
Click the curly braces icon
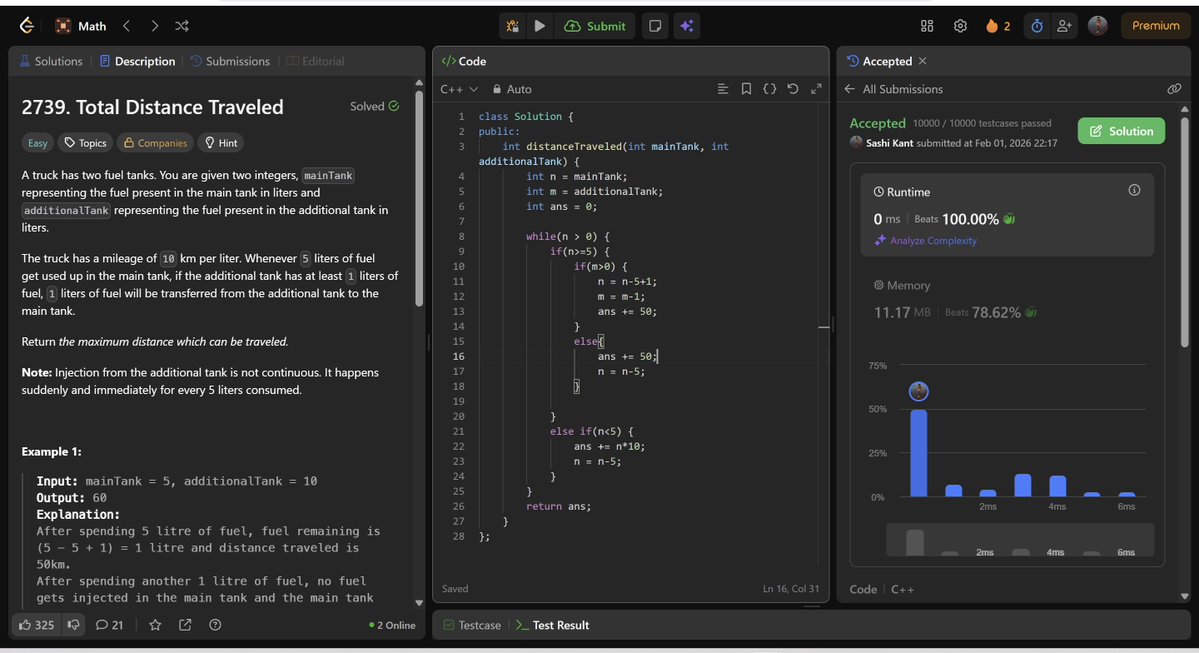[x=770, y=89]
